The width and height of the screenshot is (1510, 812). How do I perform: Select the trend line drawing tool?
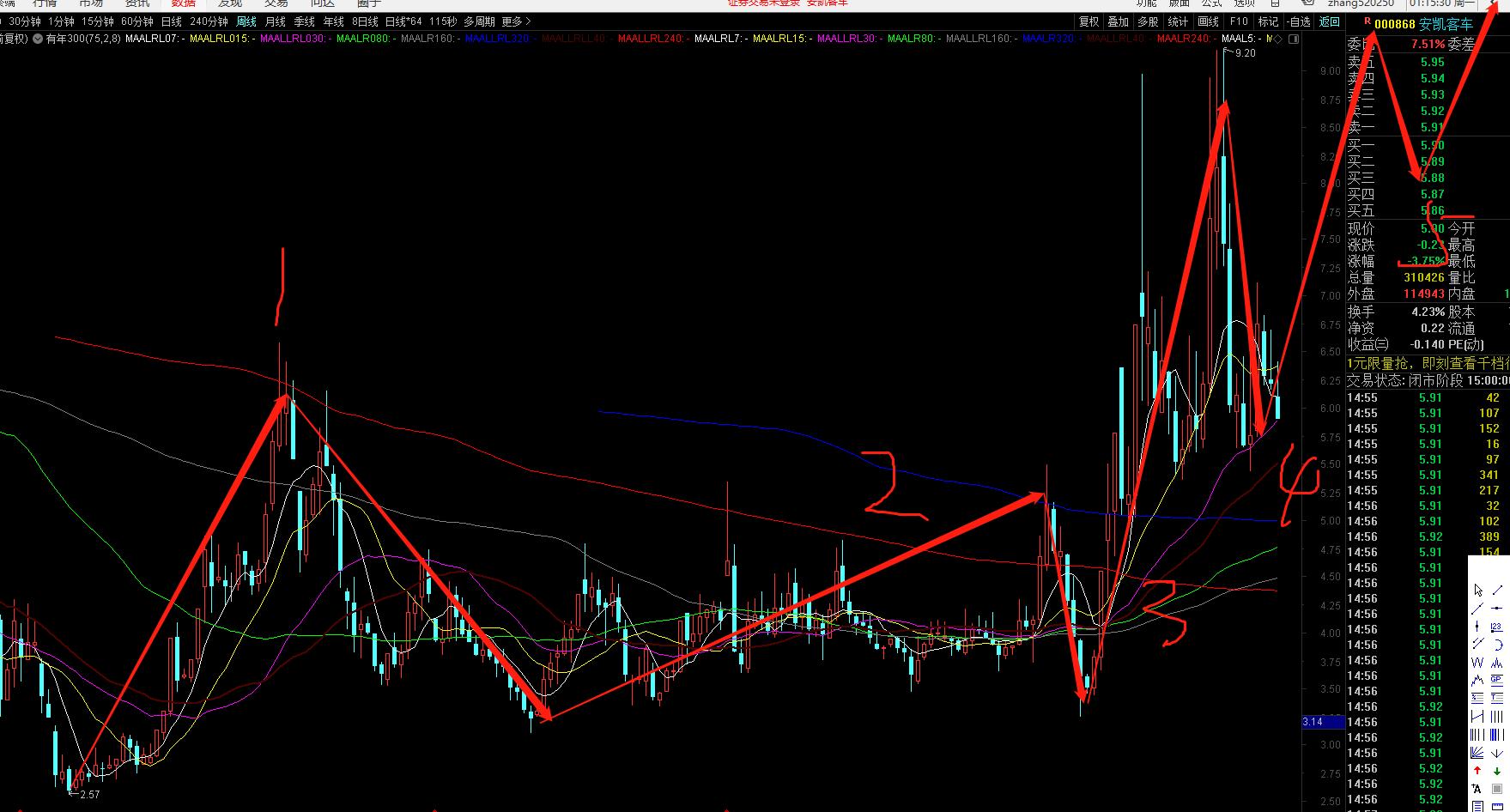click(1497, 591)
